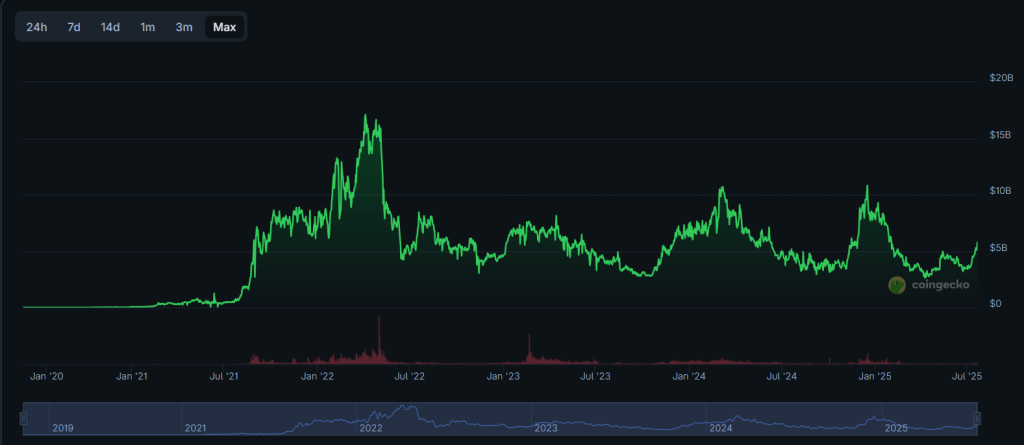Show the 1m chart range
Viewport: 1024px width, 445px height.
click(x=148, y=27)
